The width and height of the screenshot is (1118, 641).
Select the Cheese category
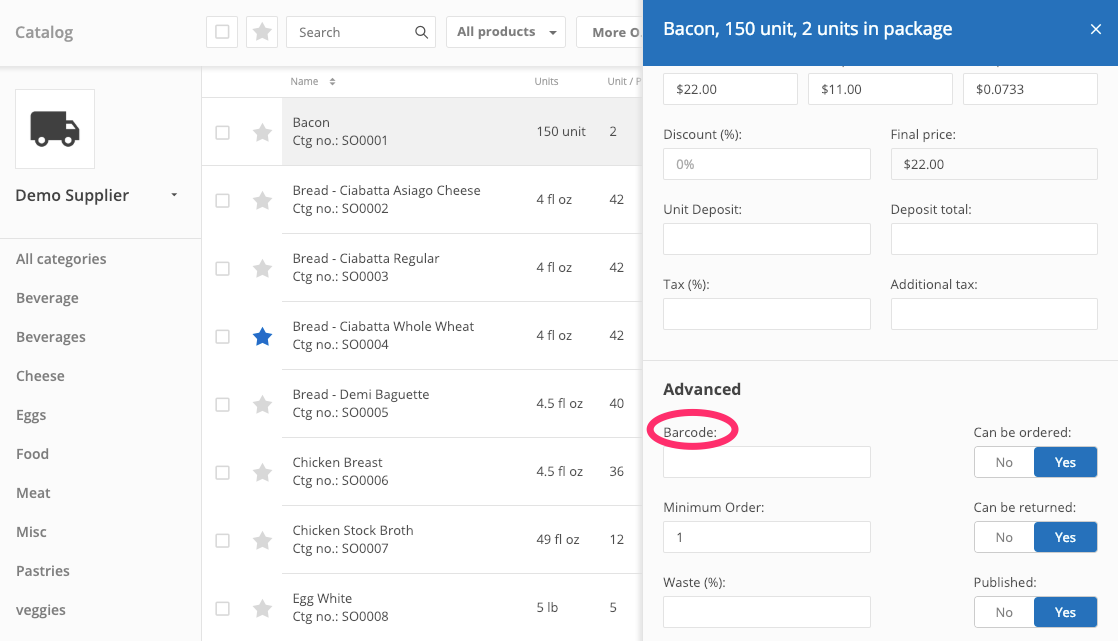coord(40,376)
